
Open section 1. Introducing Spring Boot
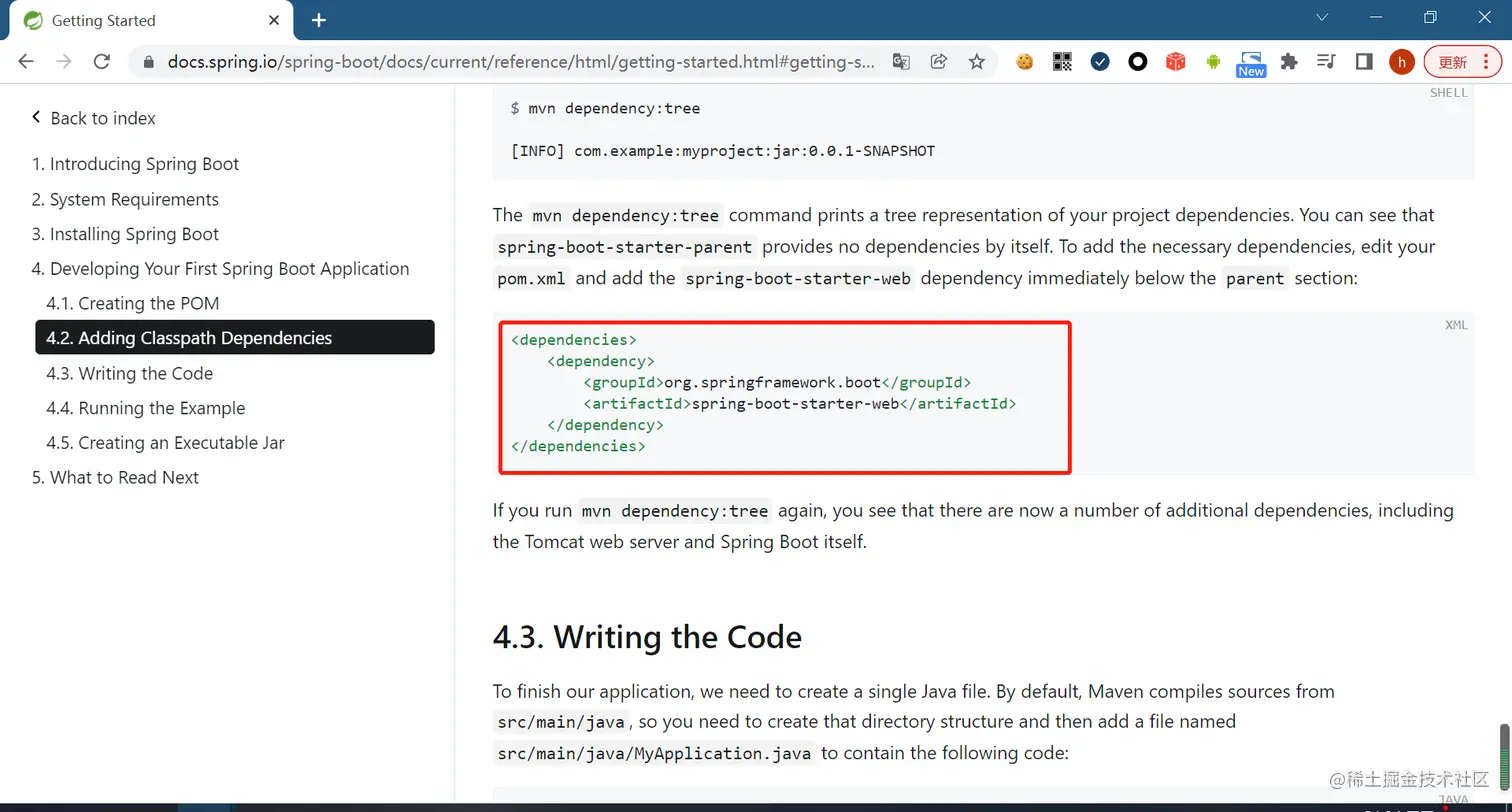coord(135,164)
